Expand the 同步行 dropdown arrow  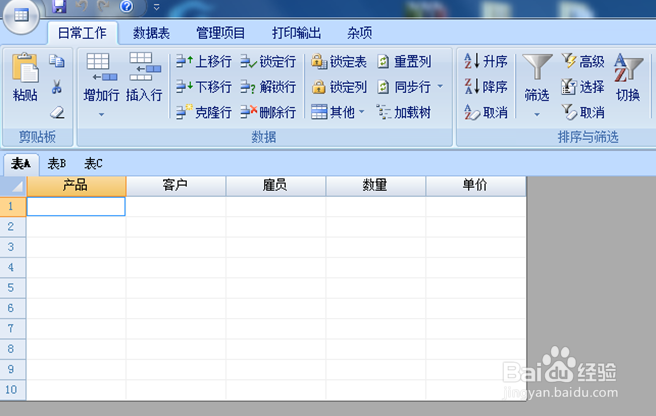coord(440,87)
